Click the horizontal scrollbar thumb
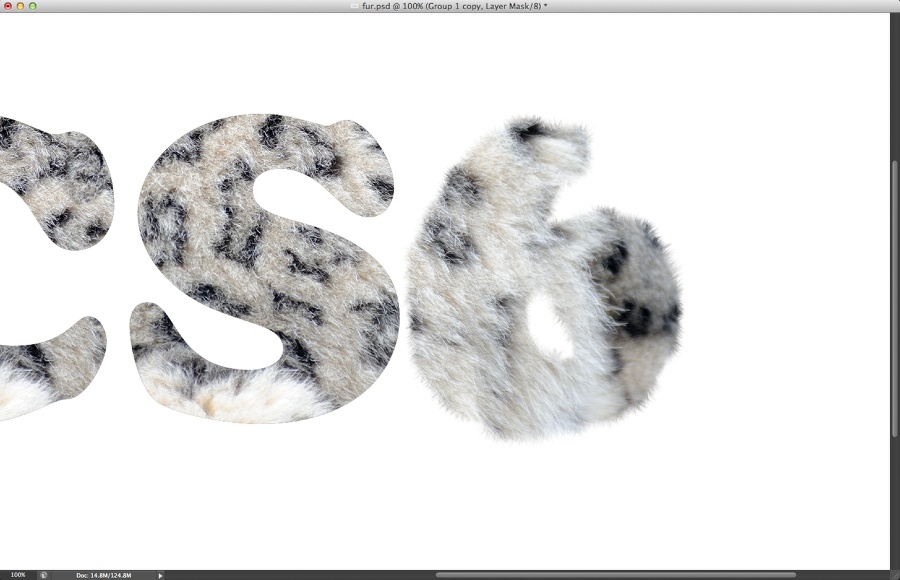 click(615, 575)
